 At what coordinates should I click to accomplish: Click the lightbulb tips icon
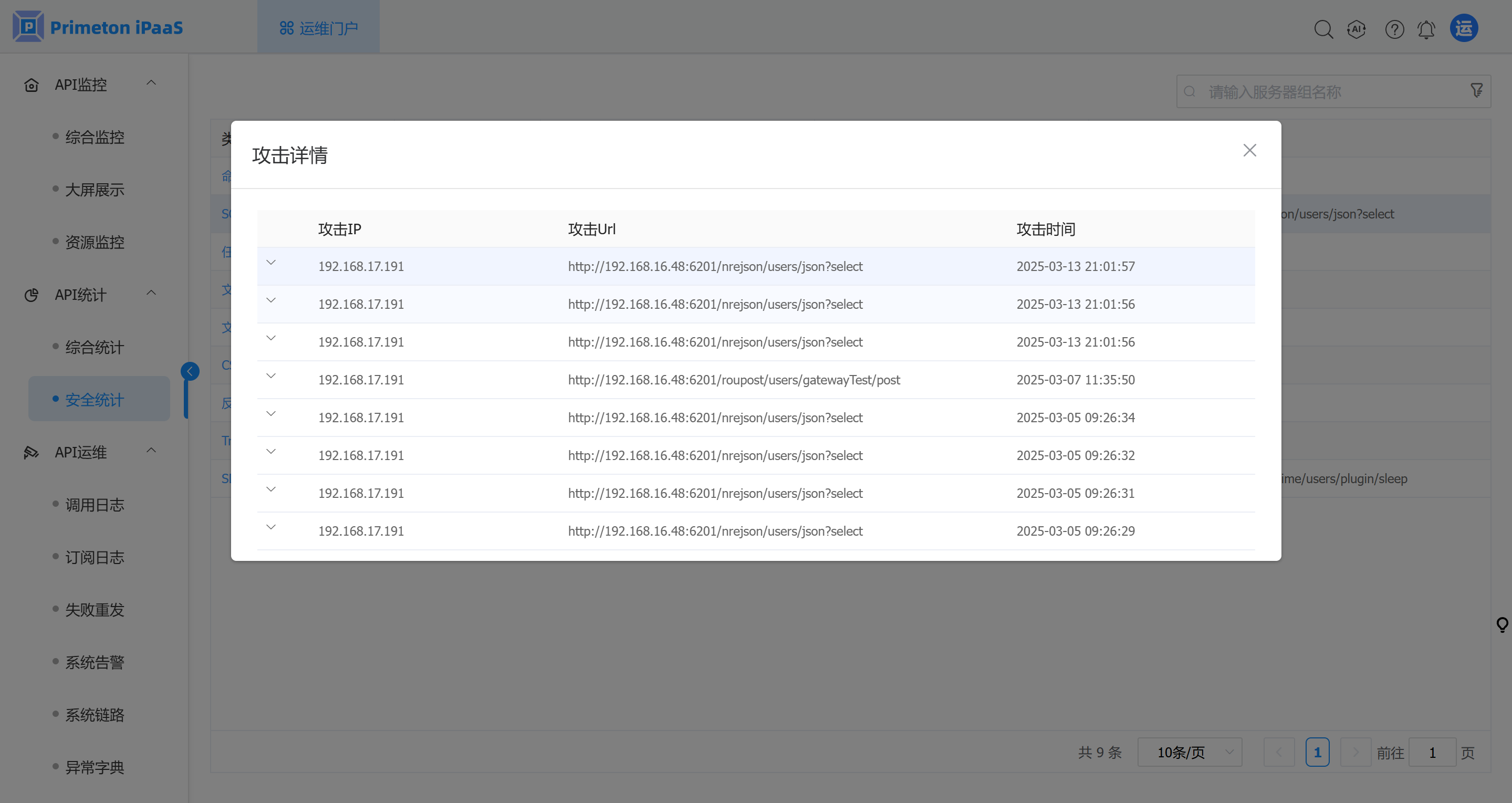click(1502, 624)
